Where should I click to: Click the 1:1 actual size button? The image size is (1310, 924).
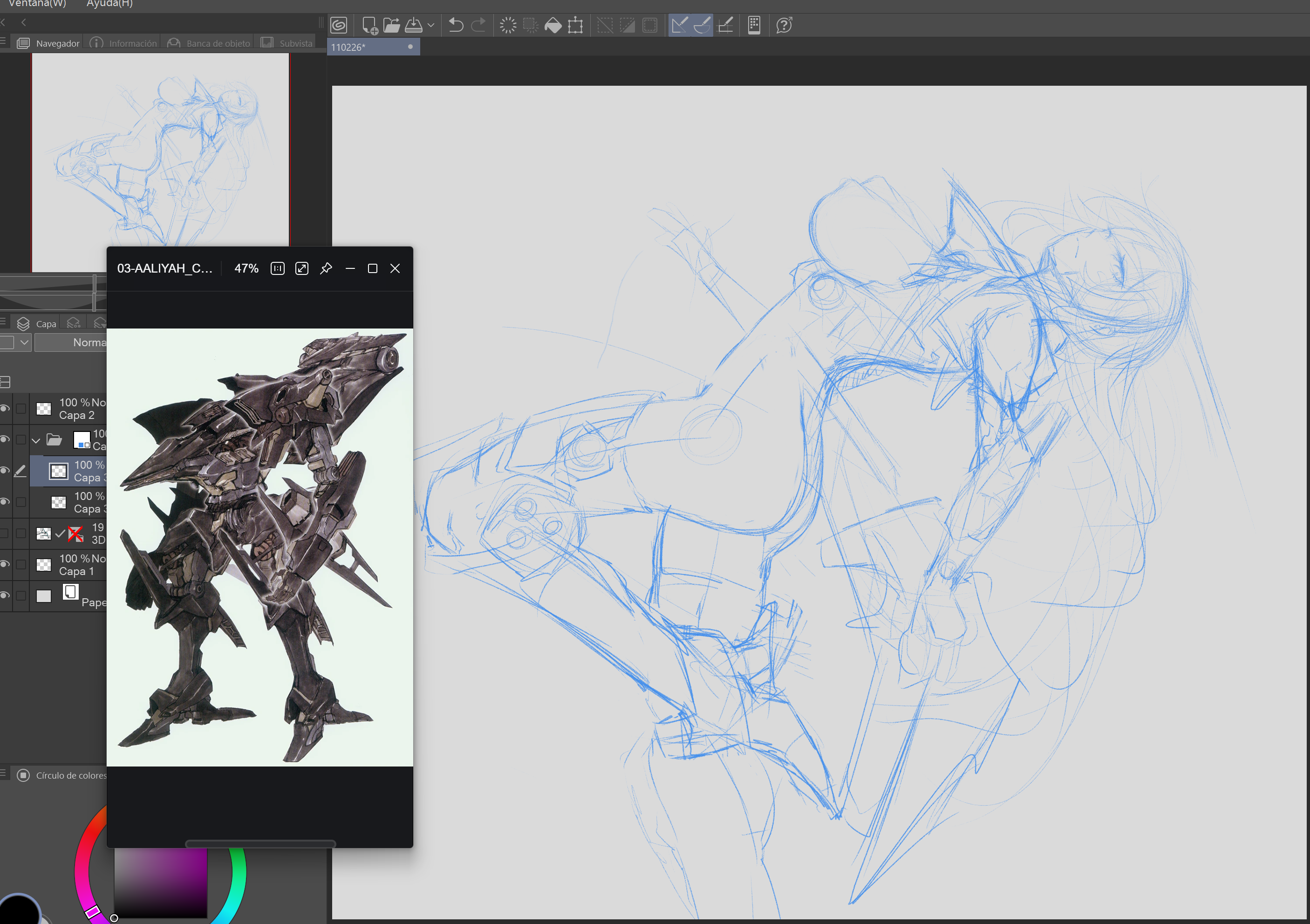pos(277,268)
